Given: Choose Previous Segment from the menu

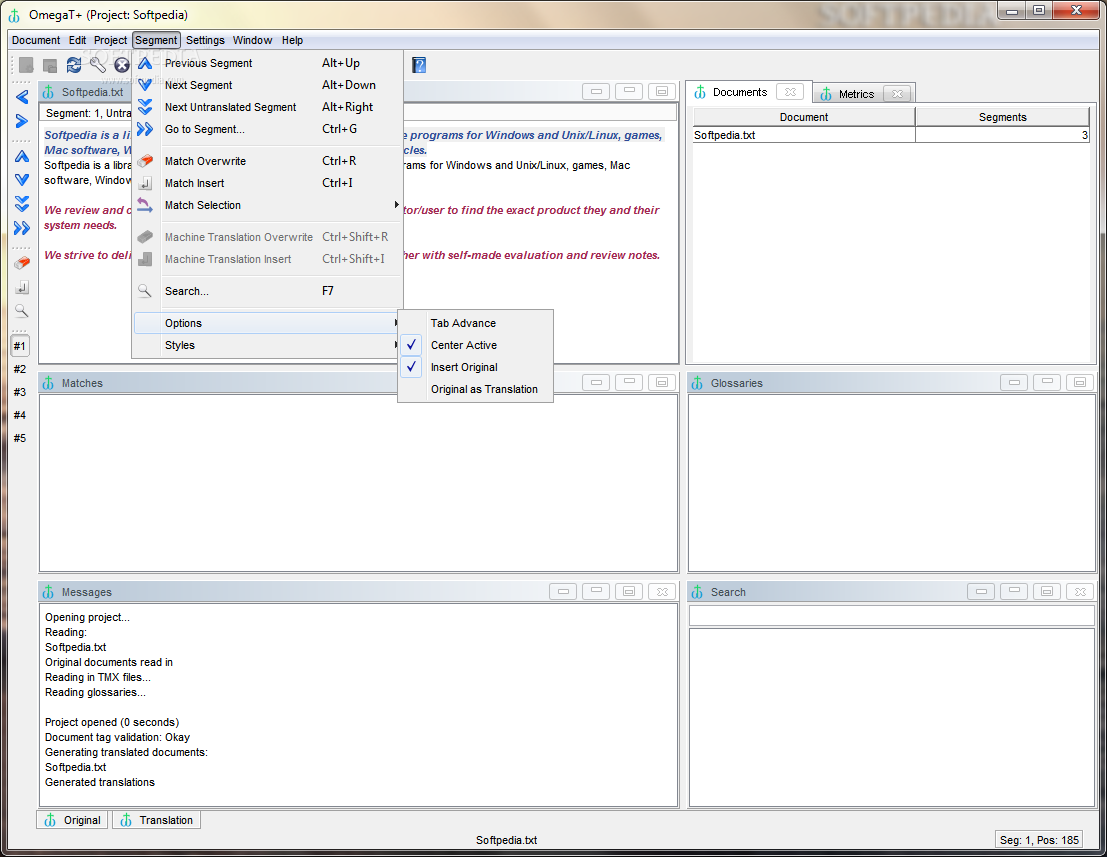Looking at the screenshot, I should pos(268,63).
